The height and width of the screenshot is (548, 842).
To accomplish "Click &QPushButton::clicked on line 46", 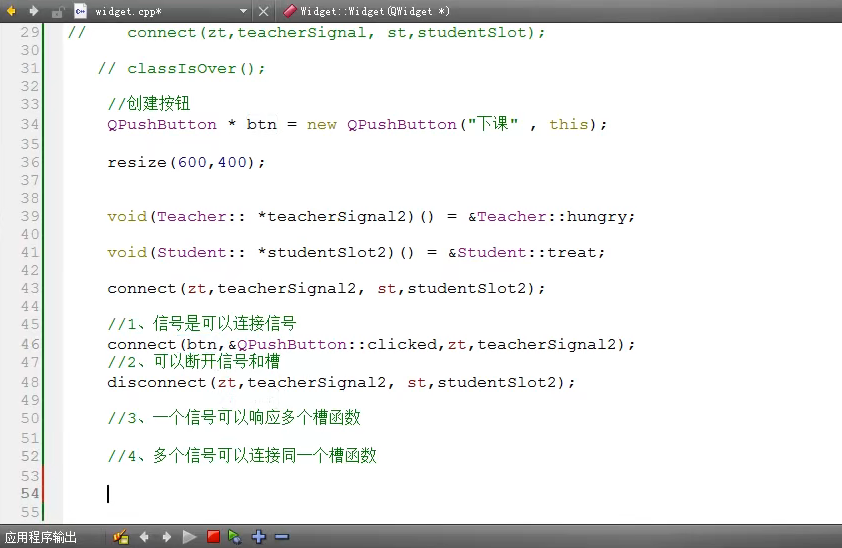I will (333, 344).
